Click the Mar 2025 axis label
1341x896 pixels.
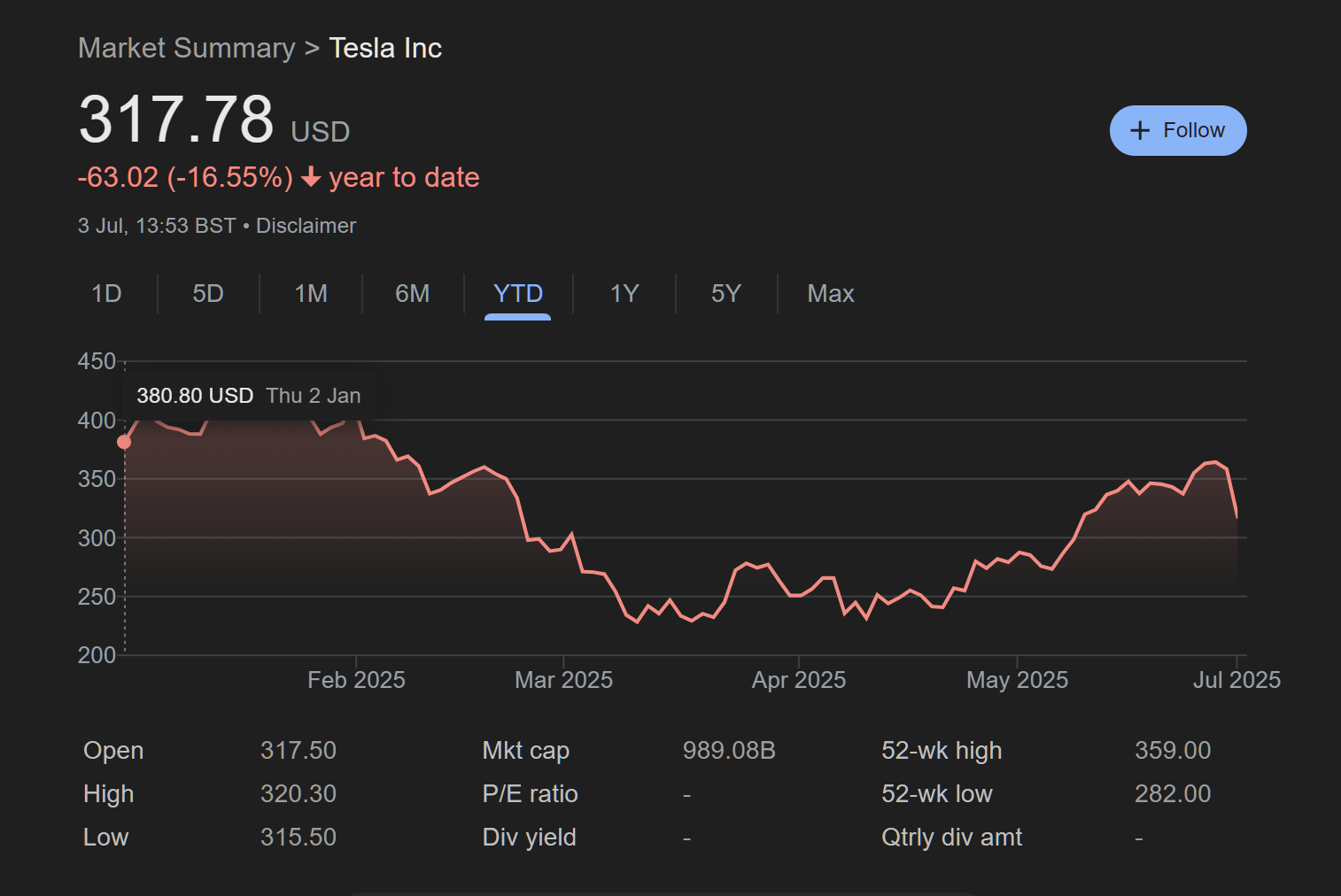point(564,680)
